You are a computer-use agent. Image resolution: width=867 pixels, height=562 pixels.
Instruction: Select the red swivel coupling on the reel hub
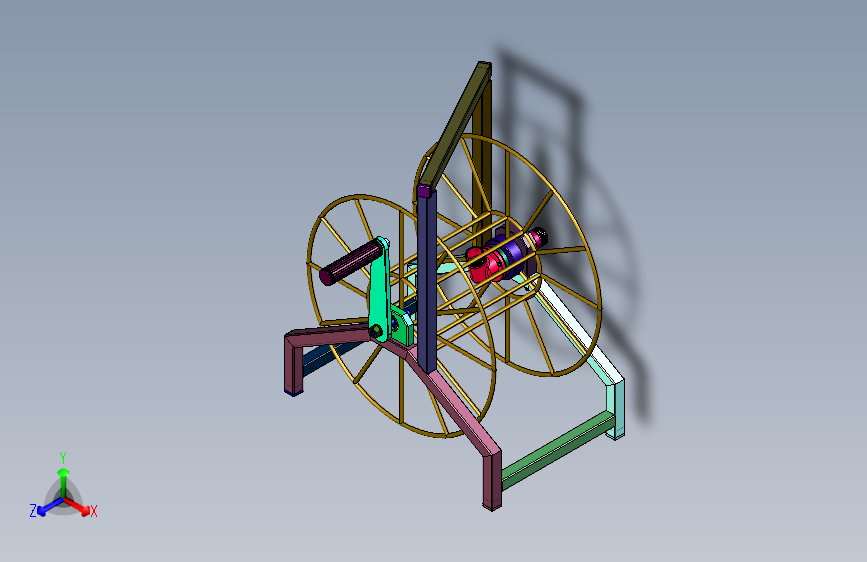[485, 264]
